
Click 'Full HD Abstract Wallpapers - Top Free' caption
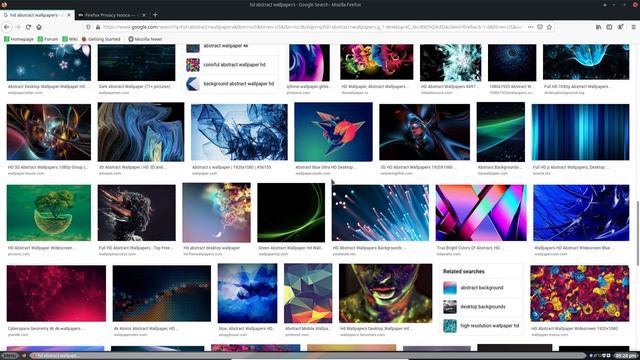click(x=136, y=248)
